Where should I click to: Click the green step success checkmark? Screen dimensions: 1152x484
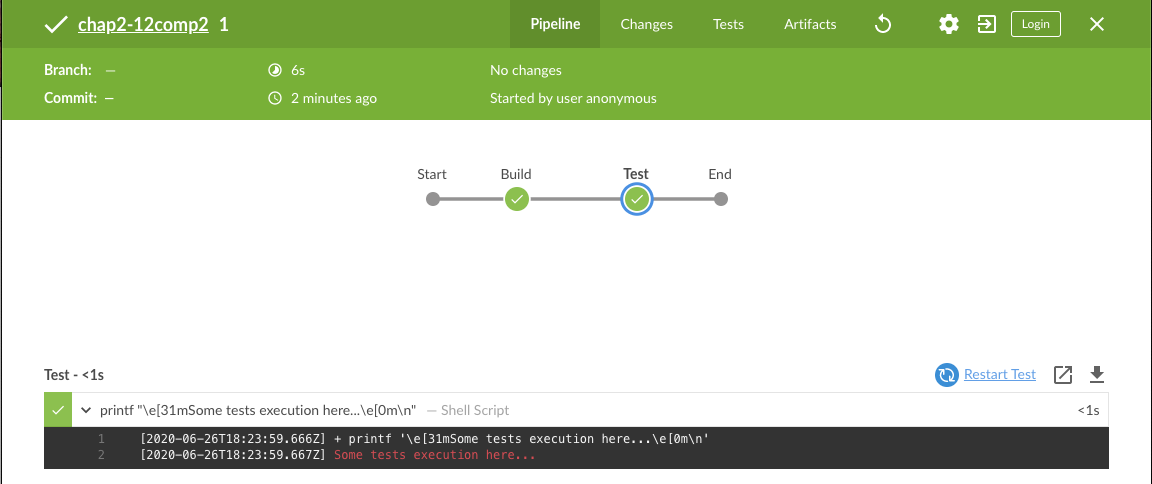59,410
